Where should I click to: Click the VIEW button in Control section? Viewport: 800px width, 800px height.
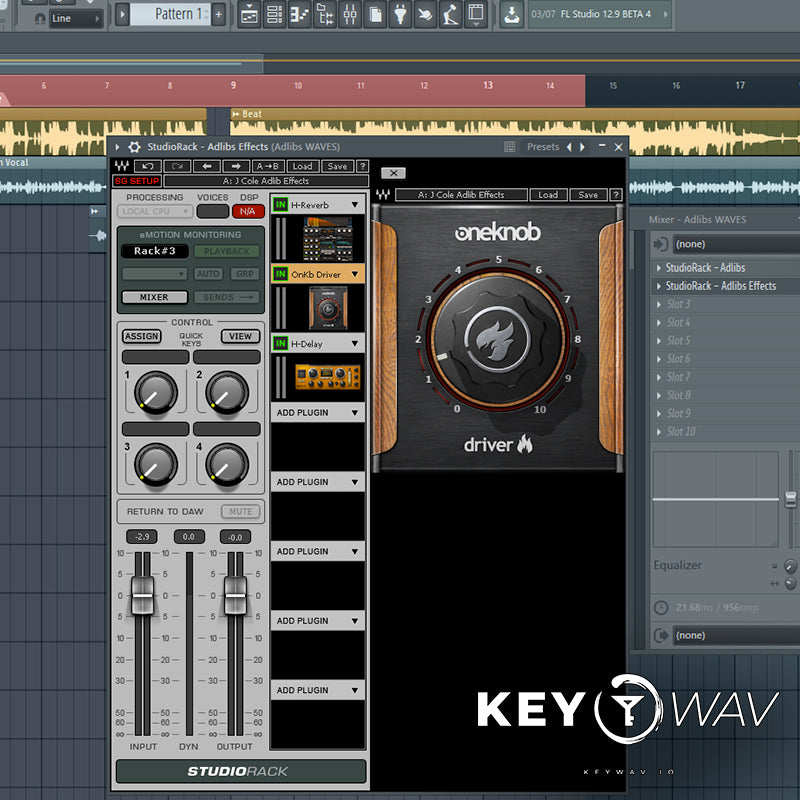pos(240,336)
